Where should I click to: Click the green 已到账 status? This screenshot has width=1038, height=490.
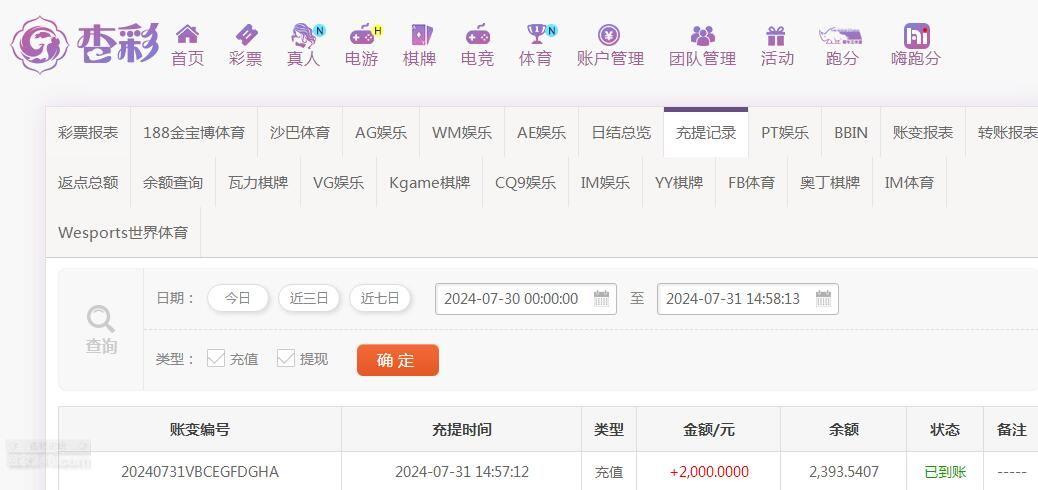click(945, 472)
